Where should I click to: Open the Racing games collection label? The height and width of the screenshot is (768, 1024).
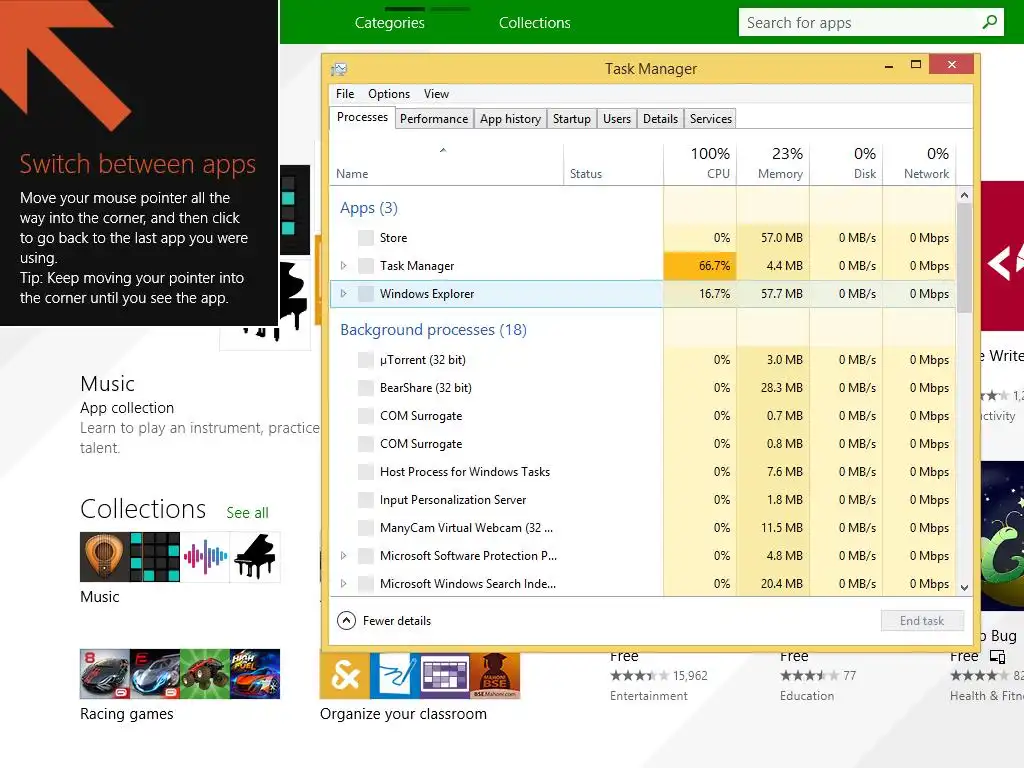(x=127, y=714)
